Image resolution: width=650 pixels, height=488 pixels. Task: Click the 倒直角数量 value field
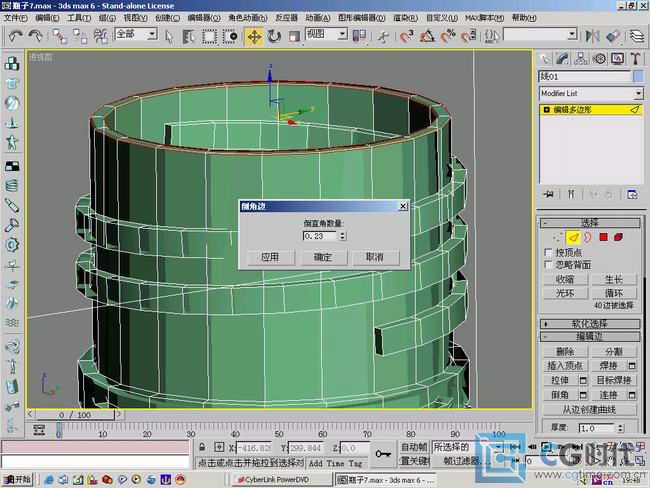(x=320, y=236)
